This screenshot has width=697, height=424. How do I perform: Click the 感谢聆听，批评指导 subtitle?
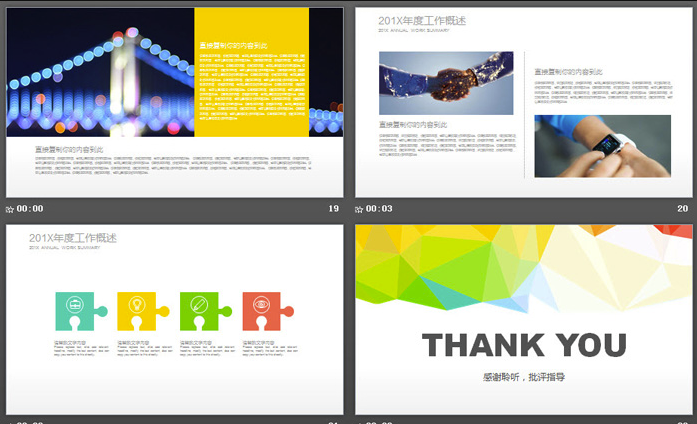tap(523, 377)
